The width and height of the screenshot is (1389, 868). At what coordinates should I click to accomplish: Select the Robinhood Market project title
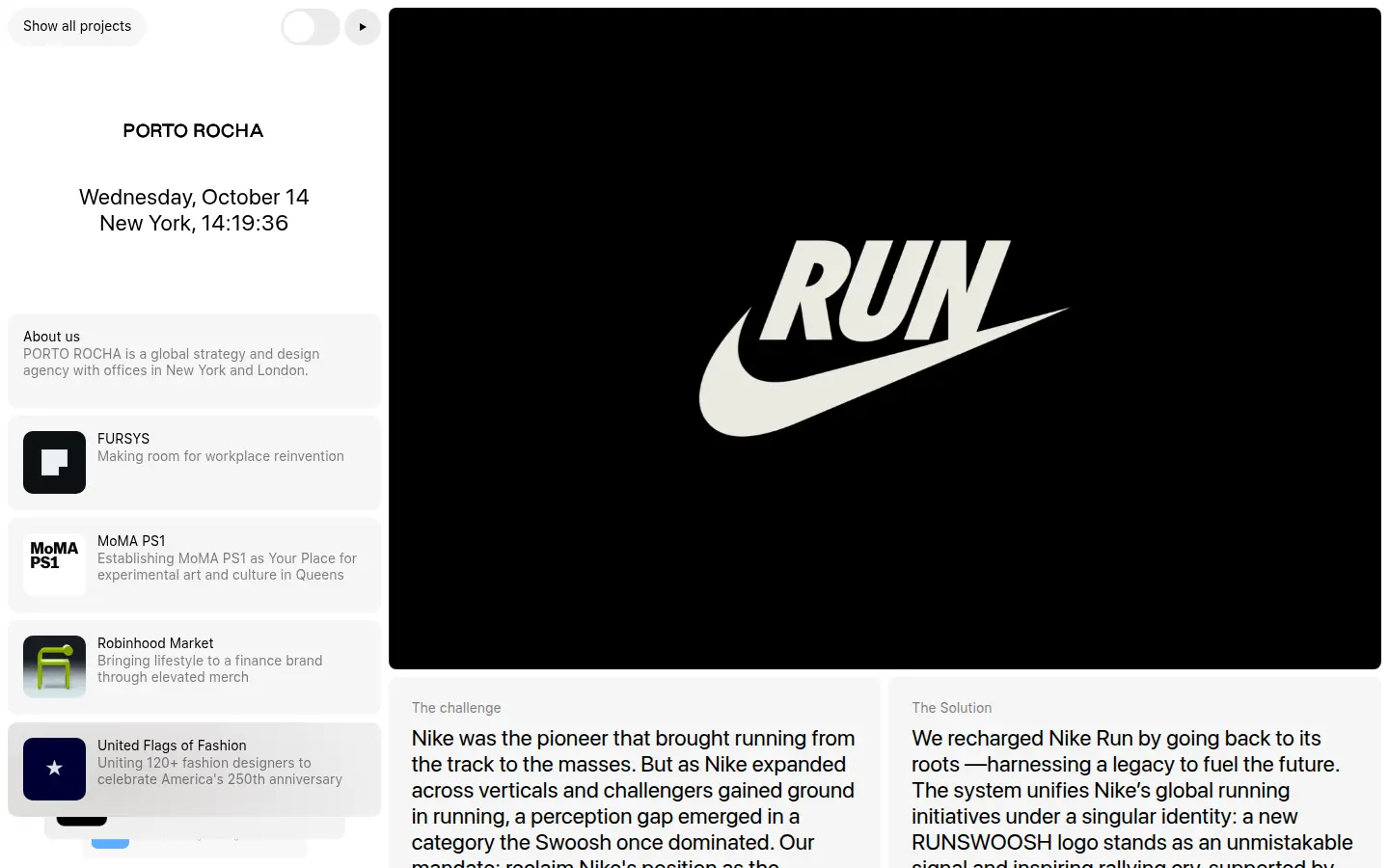point(155,643)
